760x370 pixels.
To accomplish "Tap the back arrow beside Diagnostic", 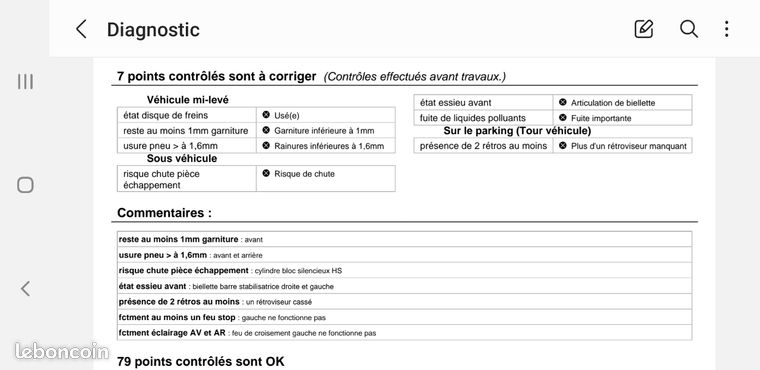I will [x=81, y=29].
